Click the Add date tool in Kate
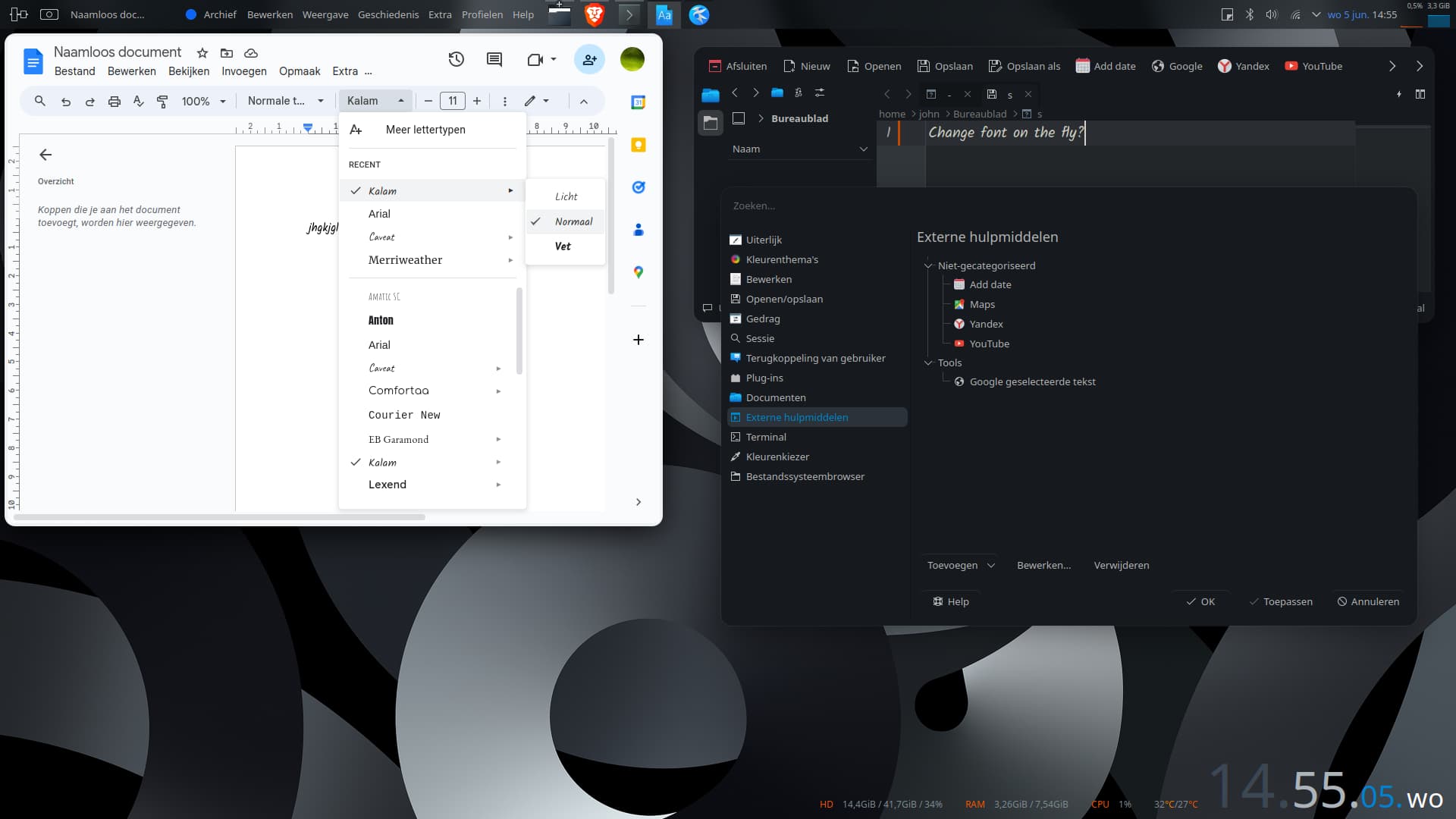 click(x=1105, y=66)
